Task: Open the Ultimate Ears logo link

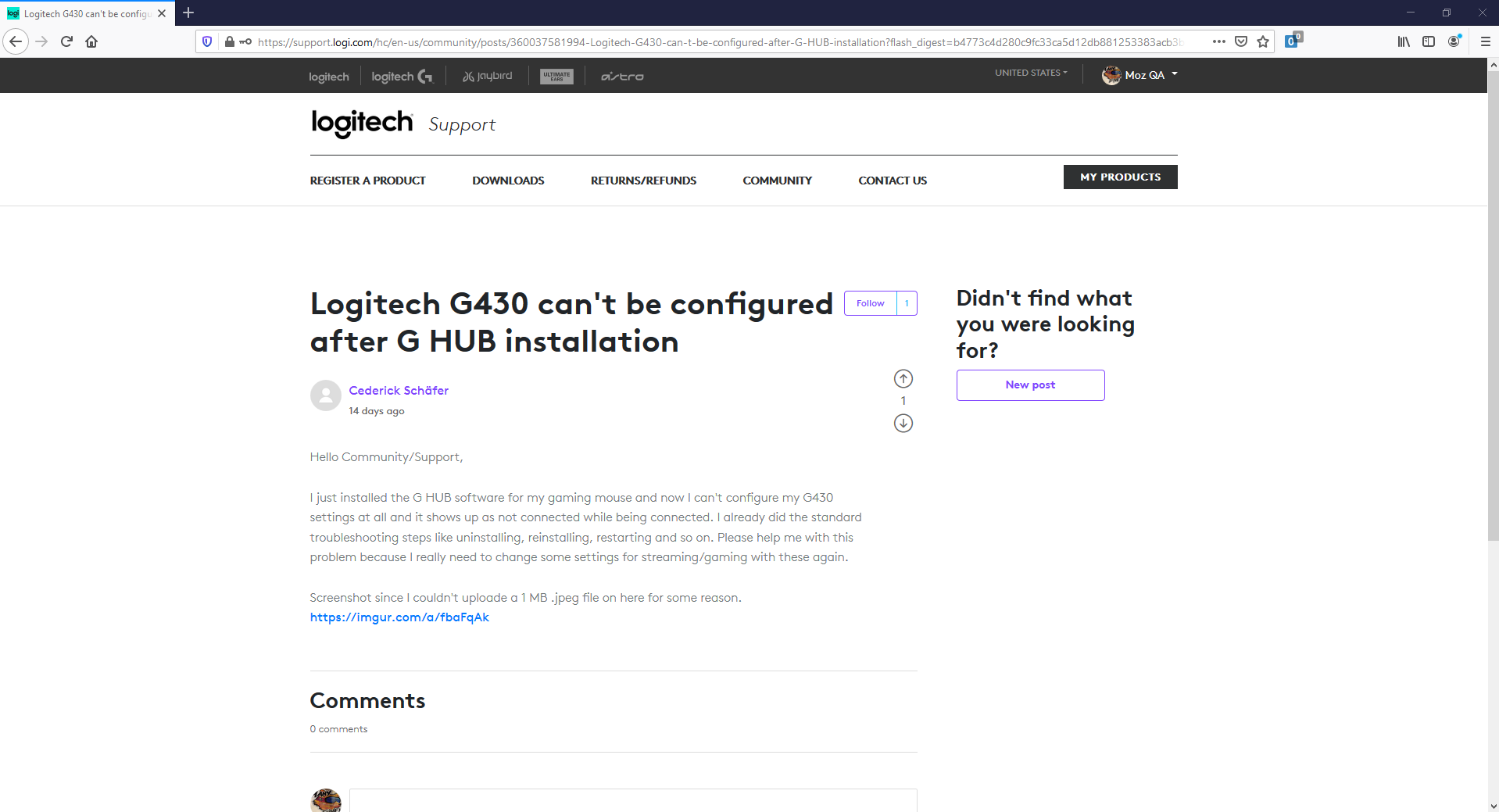Action: tap(556, 76)
